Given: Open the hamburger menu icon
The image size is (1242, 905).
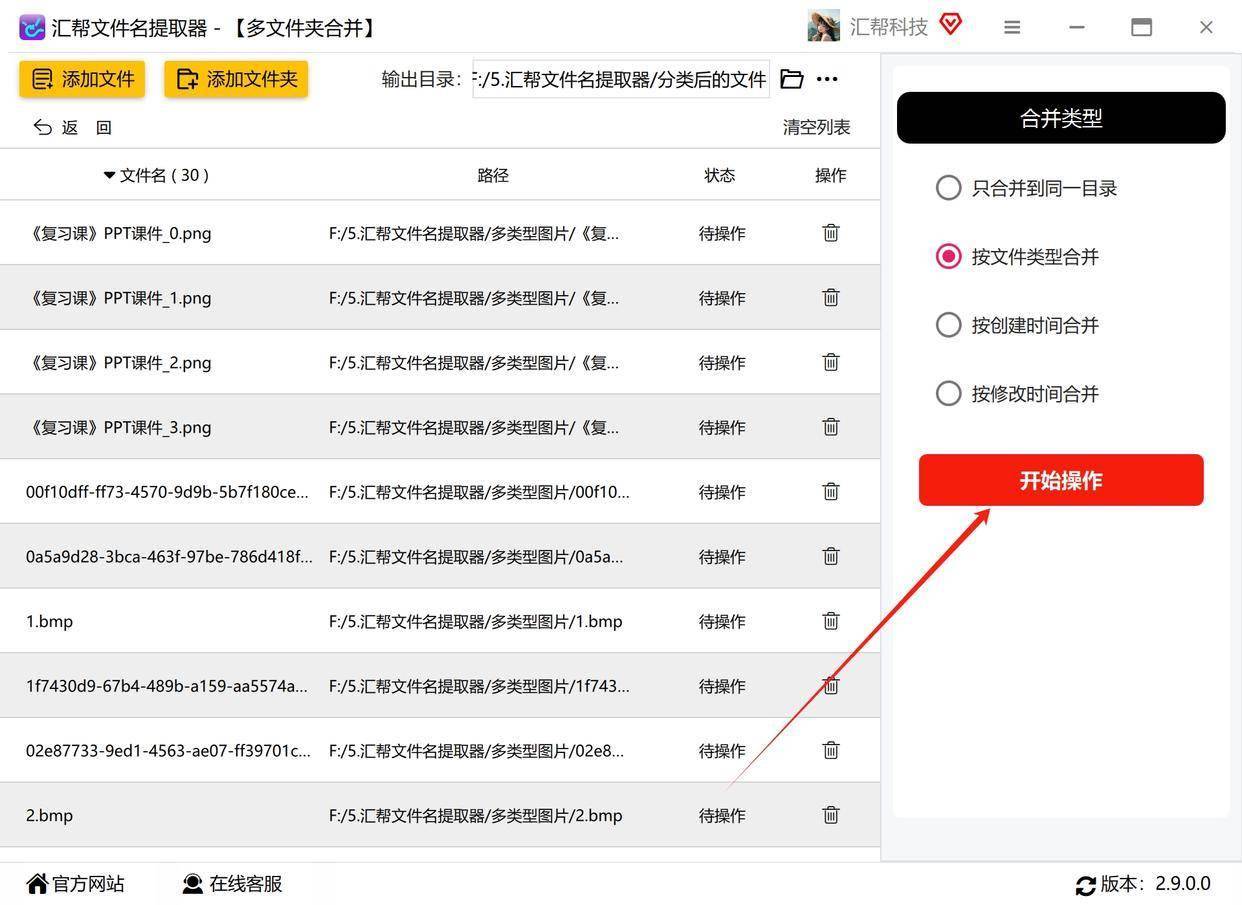Looking at the screenshot, I should 1012,27.
